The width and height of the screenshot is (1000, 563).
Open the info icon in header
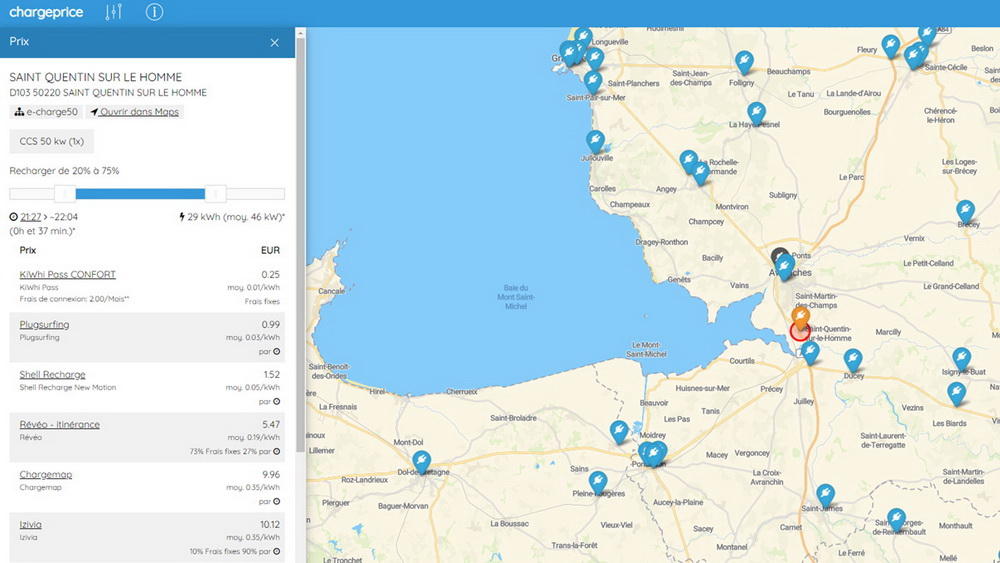[154, 12]
